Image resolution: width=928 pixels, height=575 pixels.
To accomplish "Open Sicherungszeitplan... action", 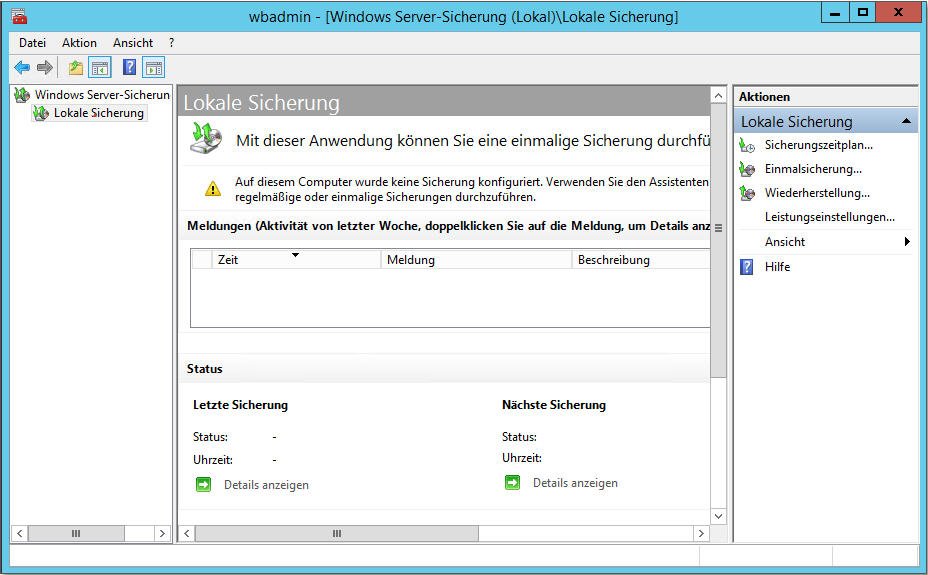I will pyautogui.click(x=819, y=145).
